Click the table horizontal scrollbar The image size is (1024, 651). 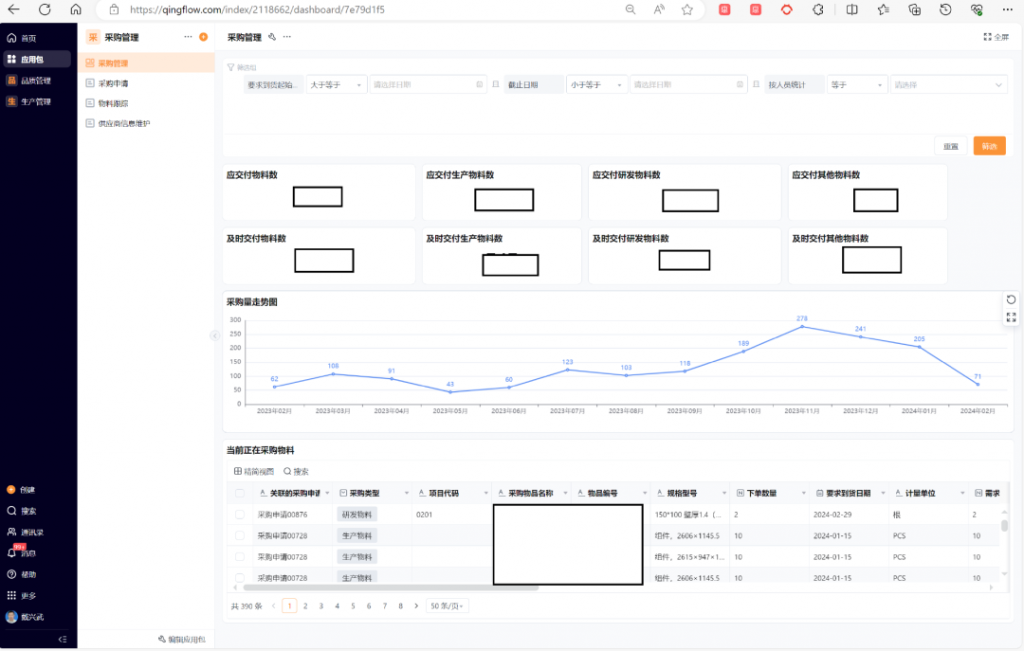[391, 588]
